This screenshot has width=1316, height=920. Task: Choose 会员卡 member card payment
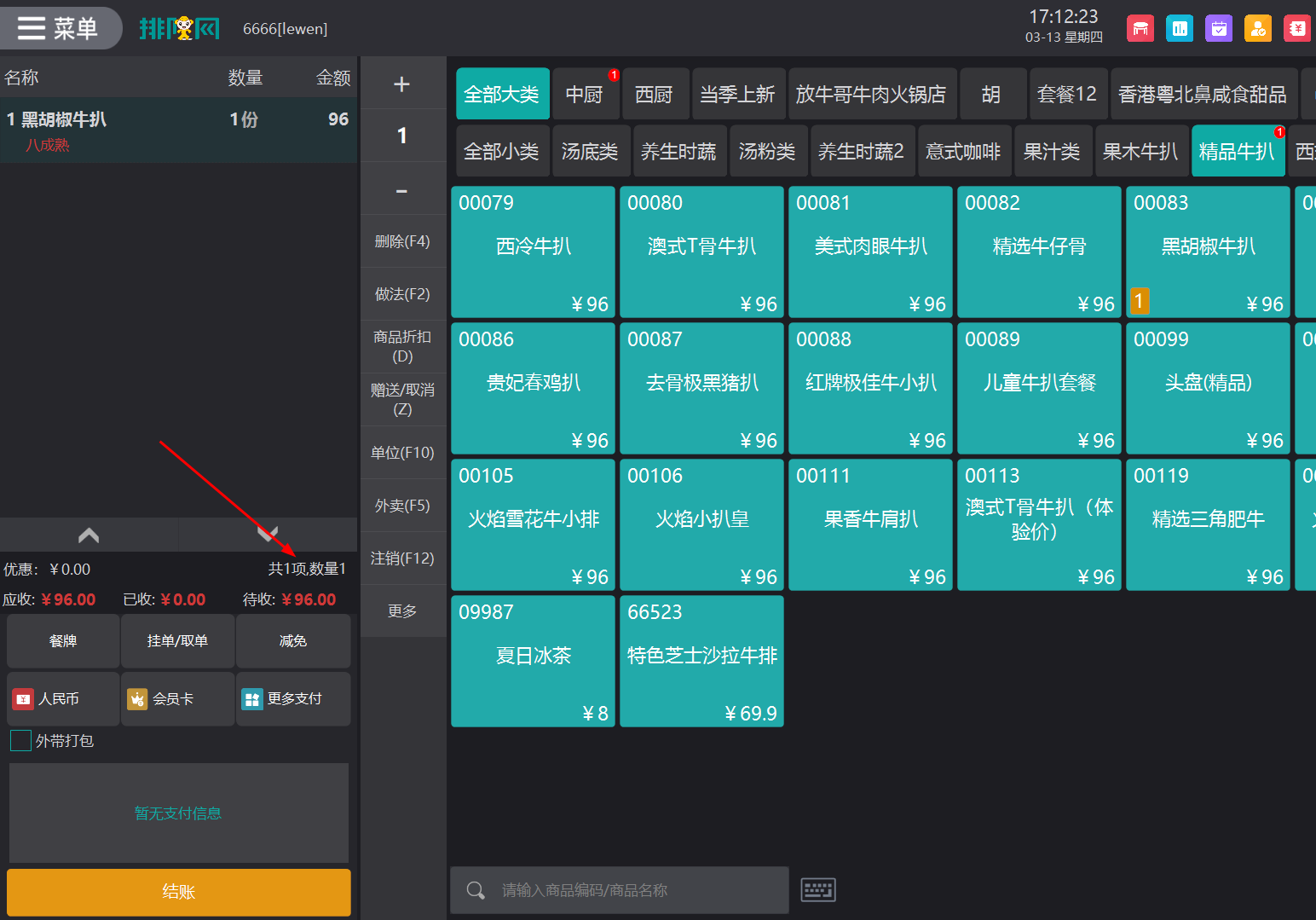click(177, 699)
